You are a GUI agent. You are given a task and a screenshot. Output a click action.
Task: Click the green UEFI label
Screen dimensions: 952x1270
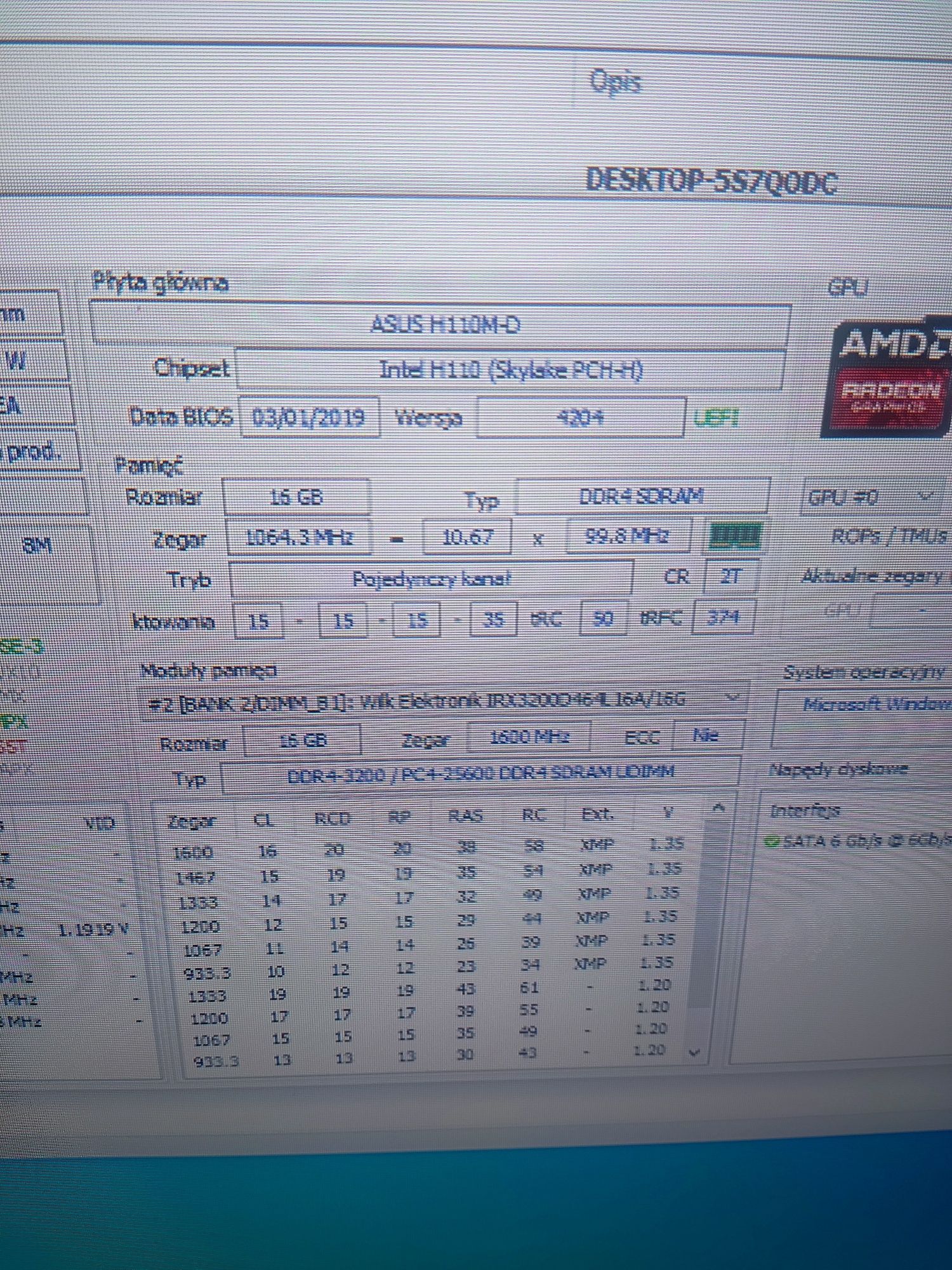pos(717,418)
